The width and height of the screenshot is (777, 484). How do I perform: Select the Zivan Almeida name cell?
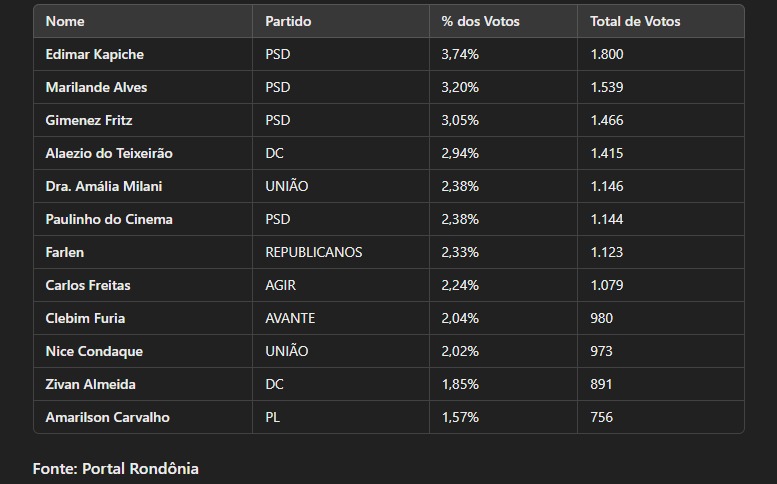pos(91,384)
